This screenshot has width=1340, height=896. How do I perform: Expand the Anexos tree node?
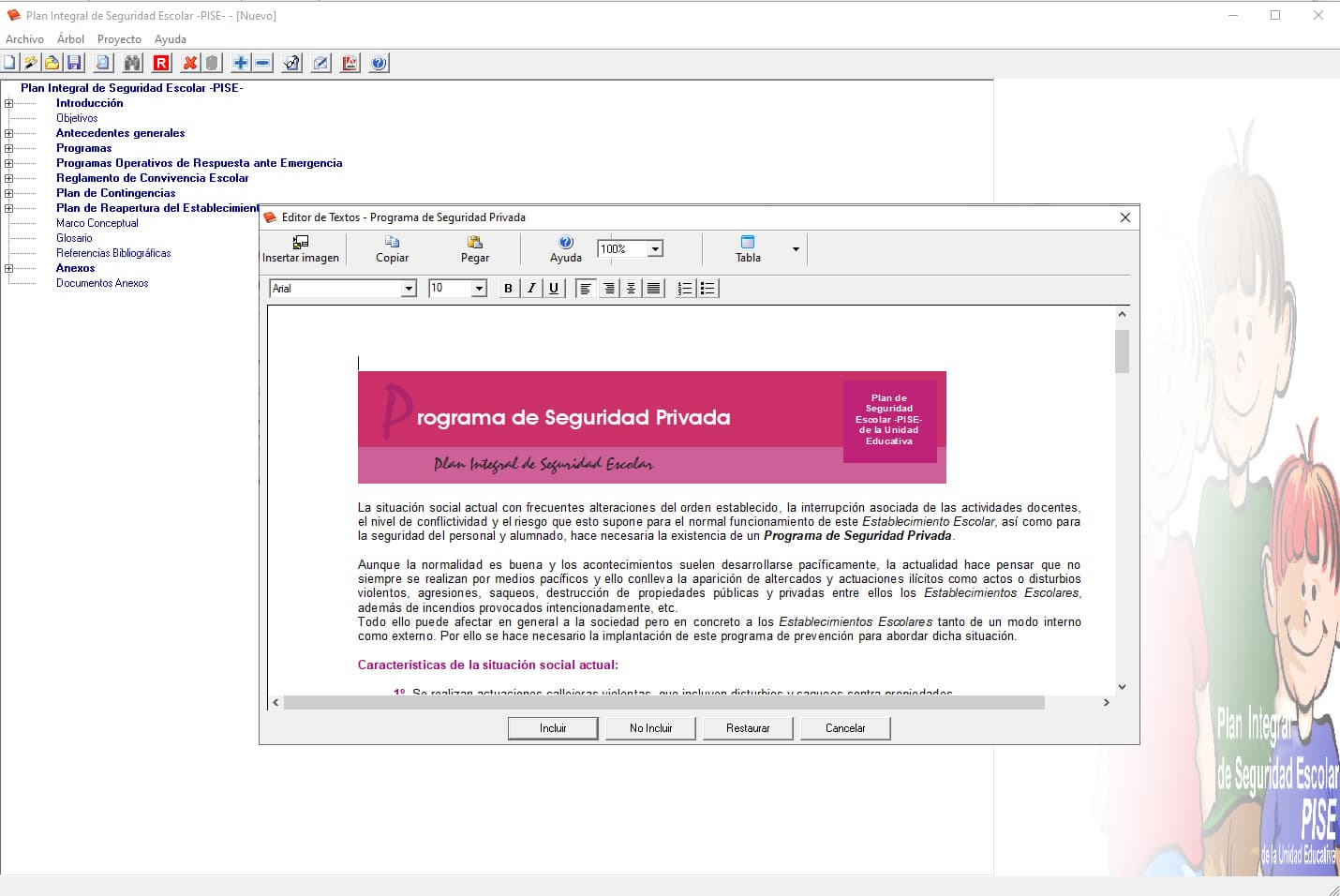[x=8, y=268]
